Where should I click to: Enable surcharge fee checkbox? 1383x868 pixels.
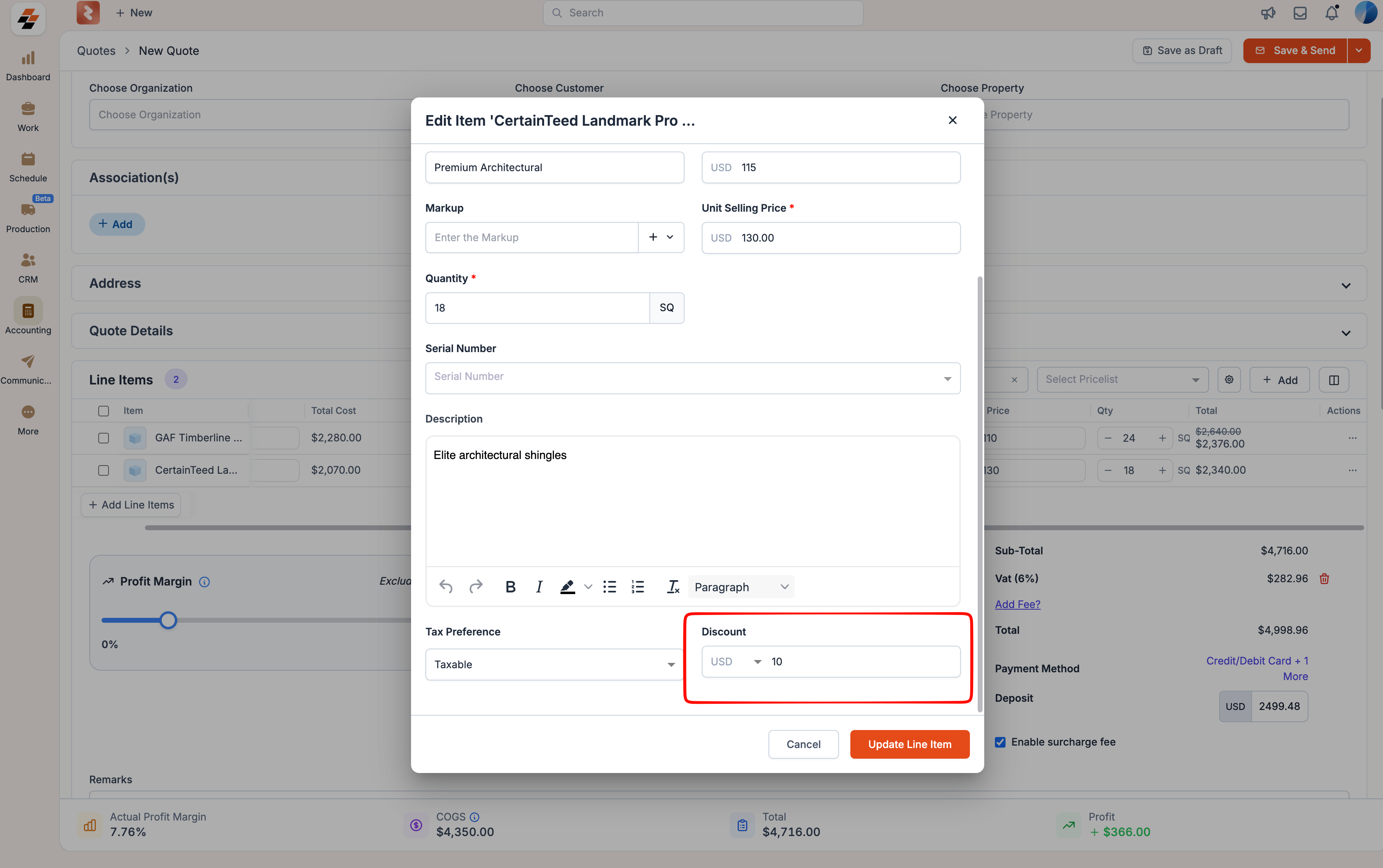pyautogui.click(x=1000, y=742)
